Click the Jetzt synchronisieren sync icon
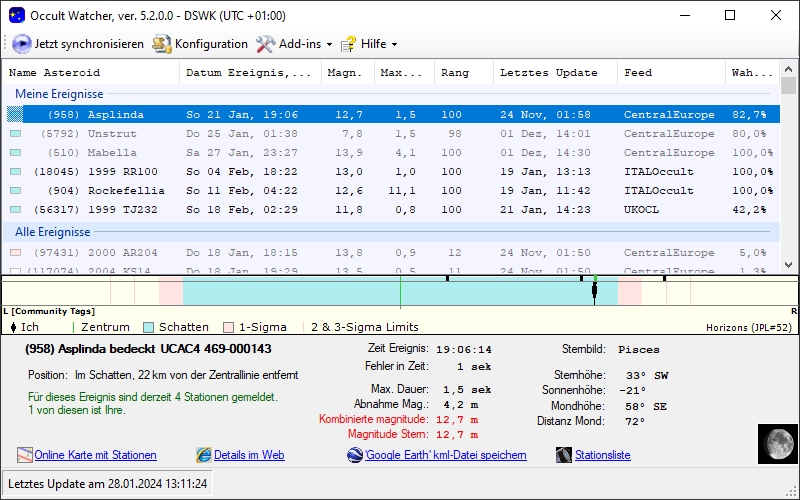Screen dimensions: 800x500 21,44
